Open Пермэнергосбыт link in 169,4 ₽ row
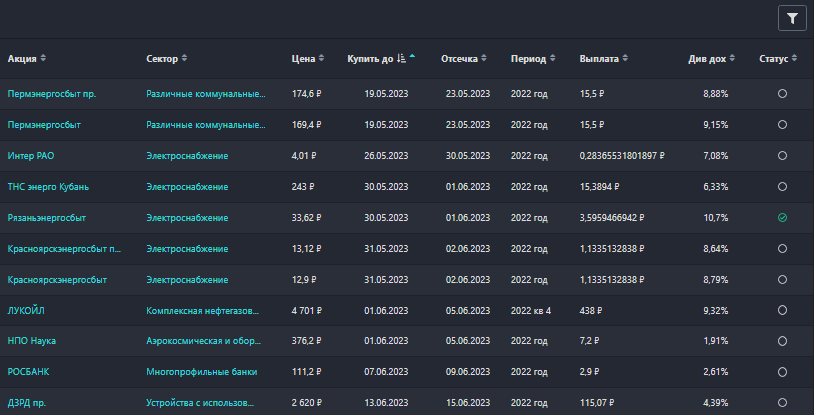Image resolution: width=814 pixels, height=415 pixels. (x=44, y=125)
